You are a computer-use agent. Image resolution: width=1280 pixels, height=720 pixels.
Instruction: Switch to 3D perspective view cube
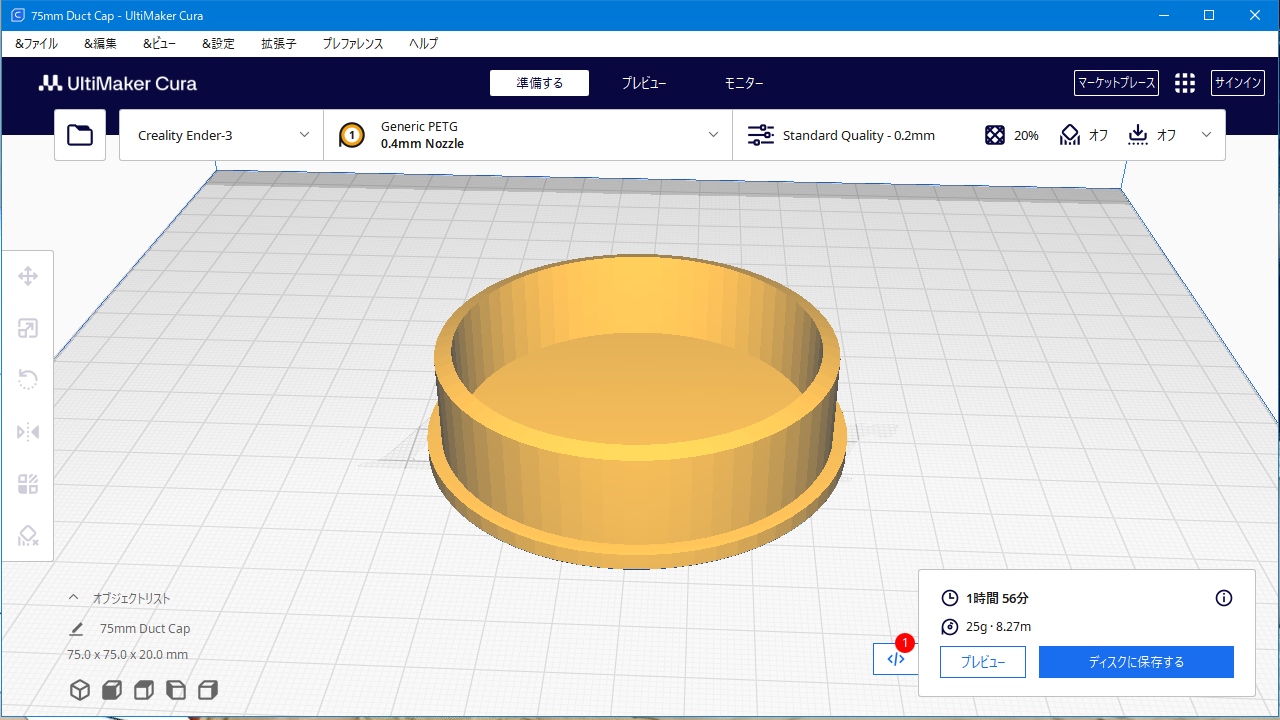79,690
